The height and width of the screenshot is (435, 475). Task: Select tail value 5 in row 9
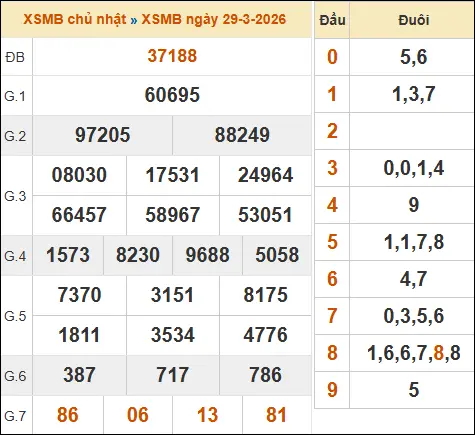(x=413, y=390)
